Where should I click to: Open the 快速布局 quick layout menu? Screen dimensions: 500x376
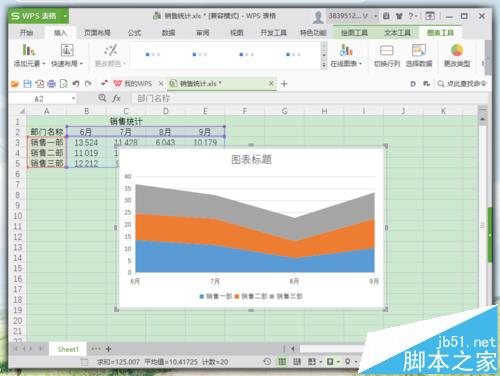tap(67, 56)
